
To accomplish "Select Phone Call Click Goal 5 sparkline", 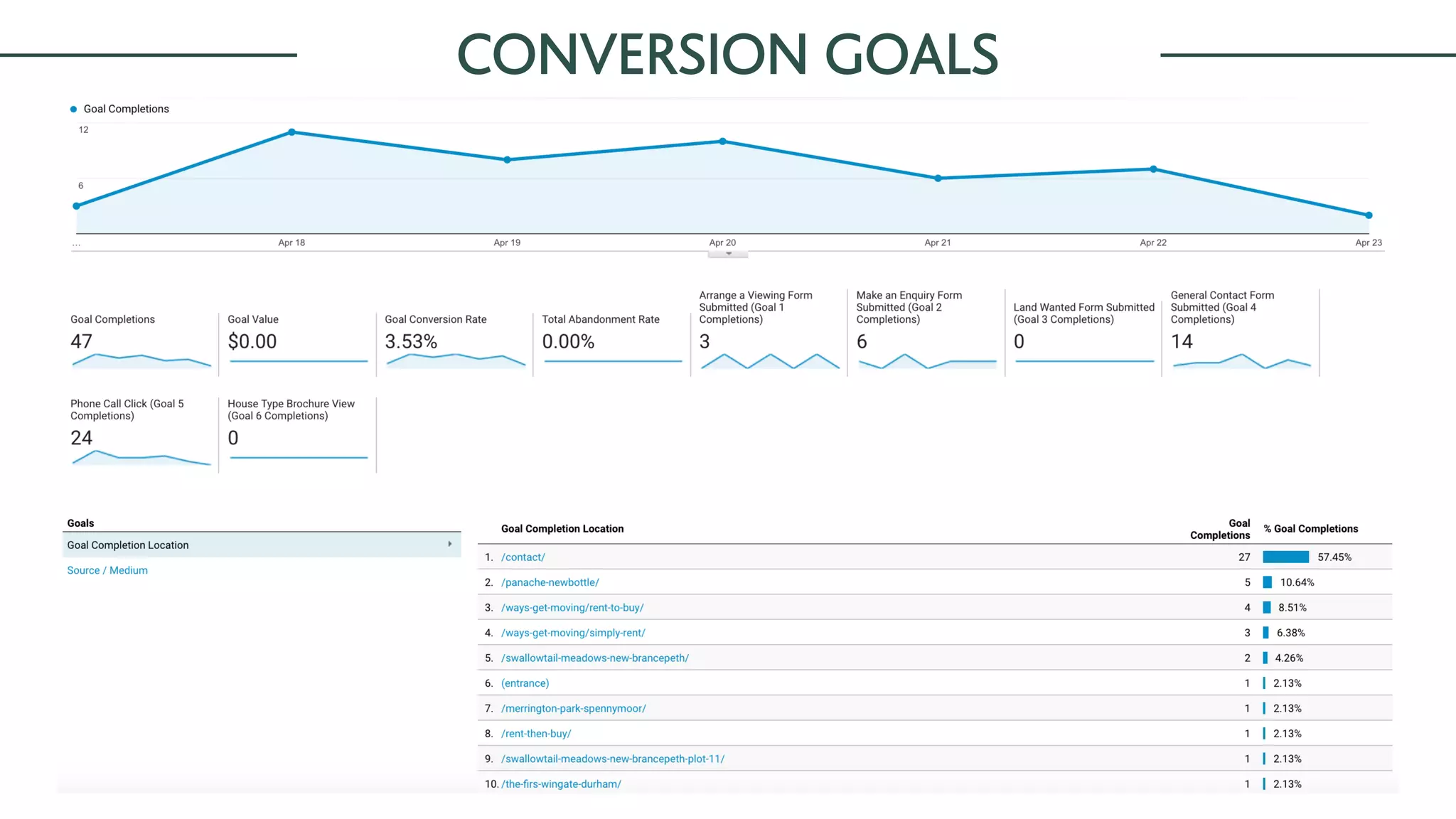I will (x=141, y=457).
